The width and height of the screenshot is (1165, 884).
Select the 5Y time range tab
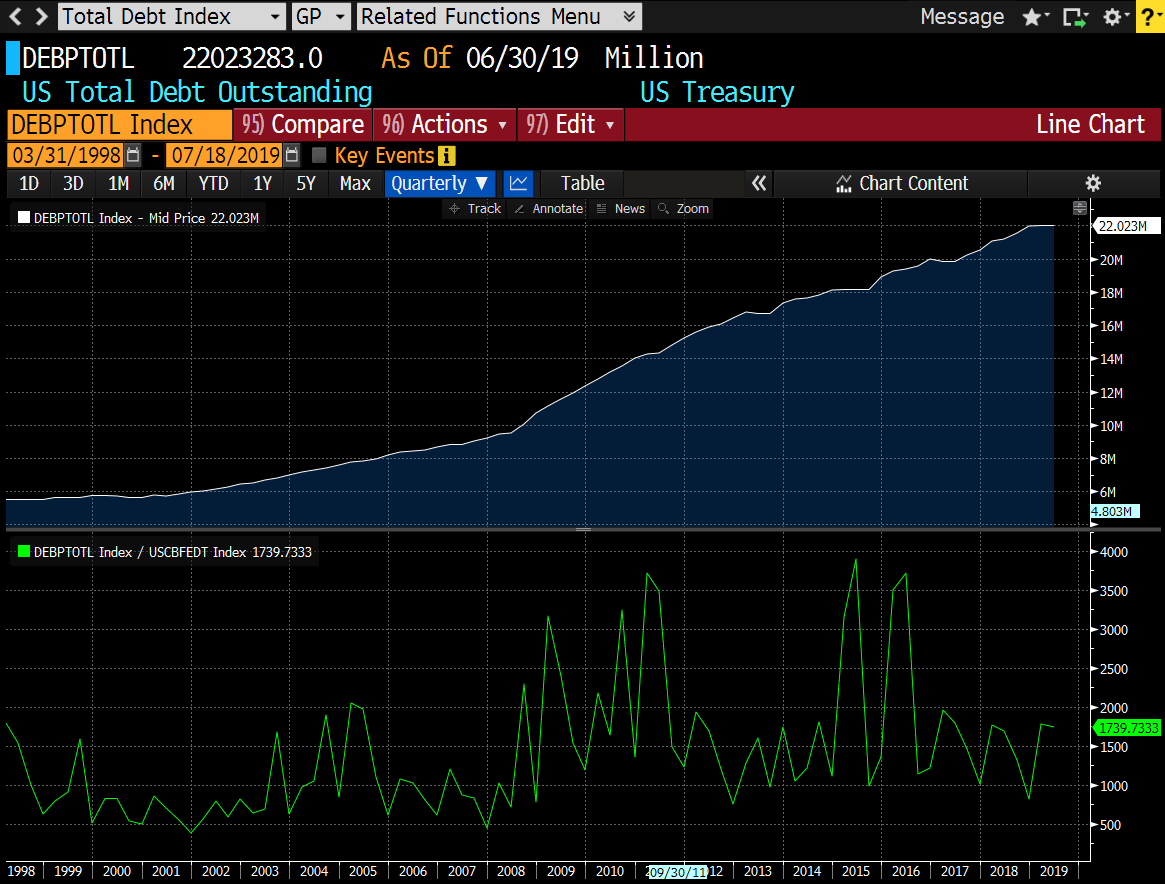(x=306, y=183)
